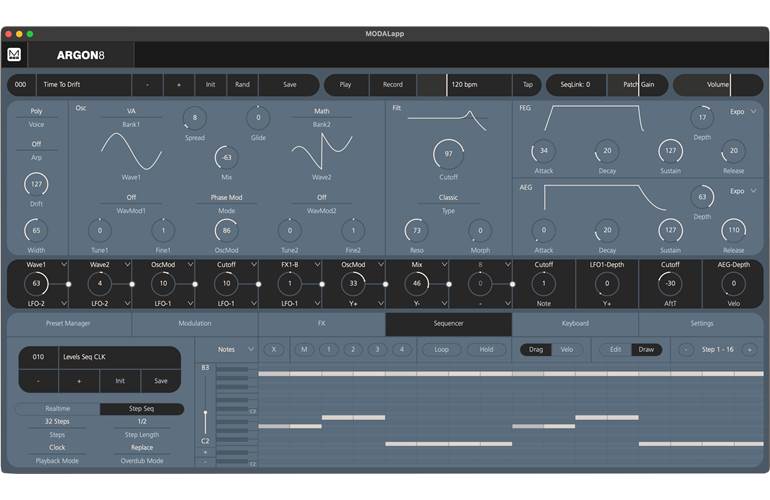Viewport: 770px width, 500px height.
Task: Click the Play sequencer button
Action: 346,84
